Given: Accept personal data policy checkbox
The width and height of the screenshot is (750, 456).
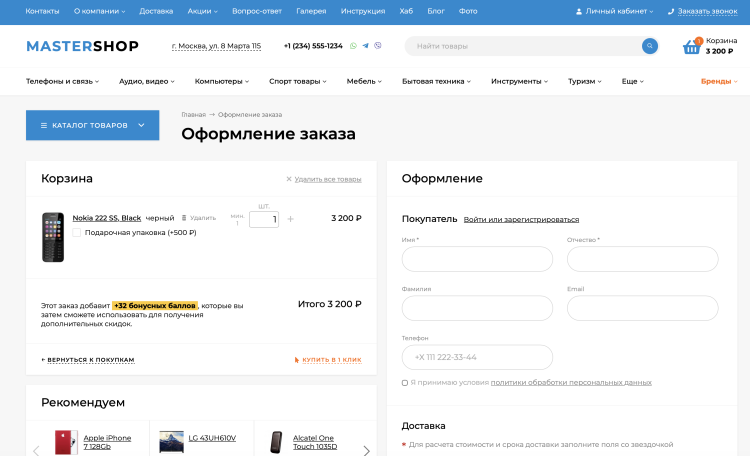Looking at the screenshot, I should [x=405, y=383].
